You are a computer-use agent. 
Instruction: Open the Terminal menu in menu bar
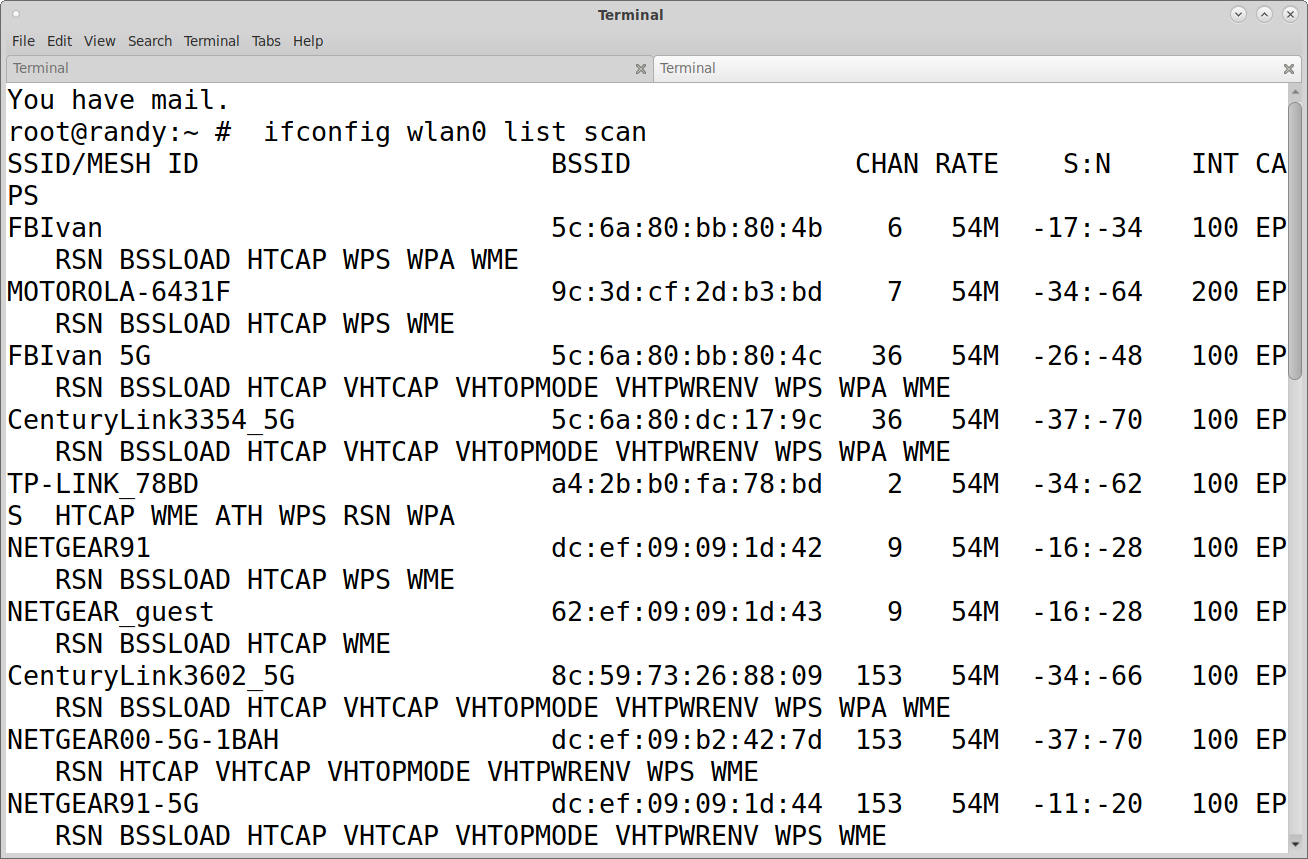pyautogui.click(x=211, y=41)
